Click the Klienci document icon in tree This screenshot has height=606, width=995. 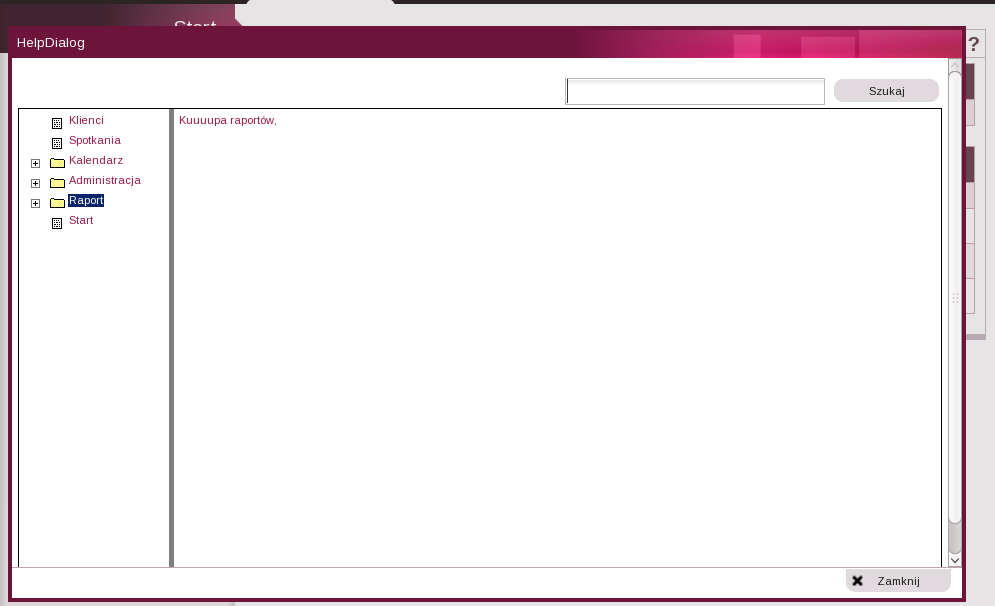57,123
